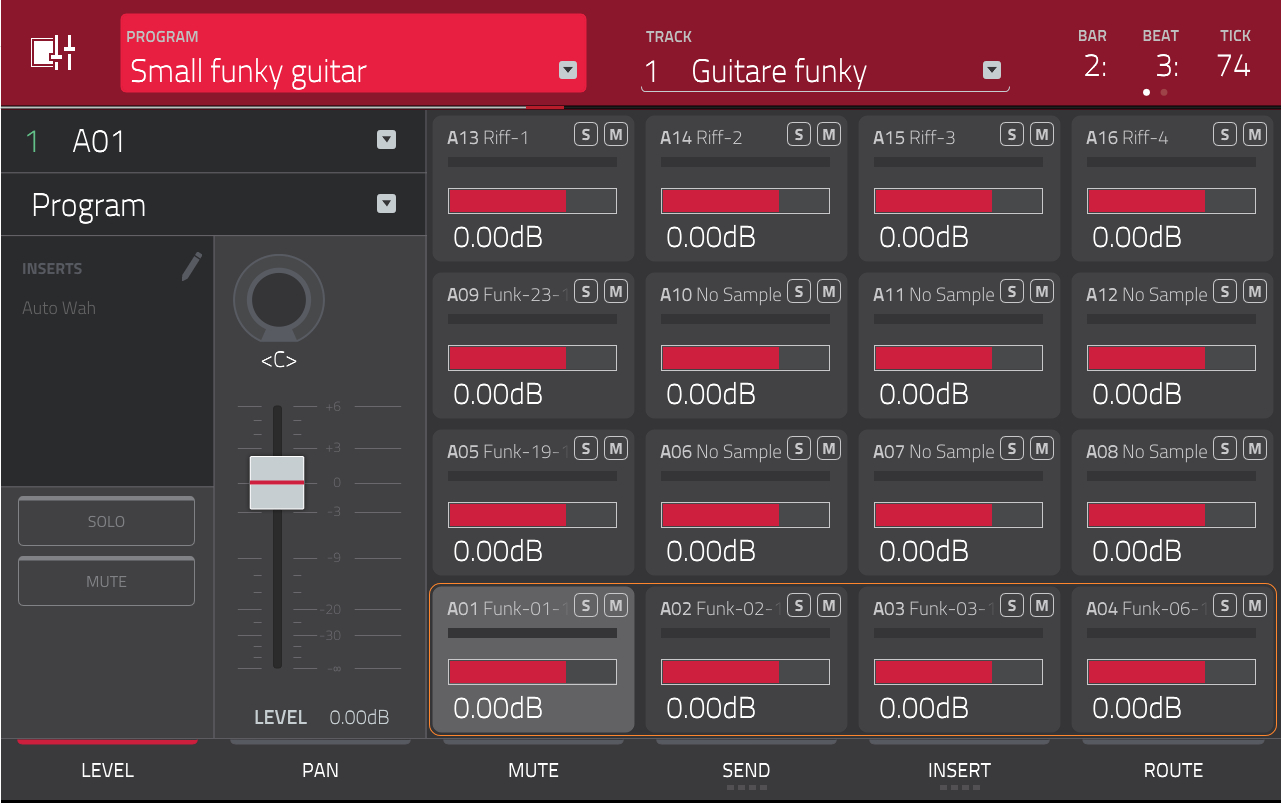Screen dimensions: 1281x803
Task: Click the MPC main menu icon
Action: [x=55, y=52]
